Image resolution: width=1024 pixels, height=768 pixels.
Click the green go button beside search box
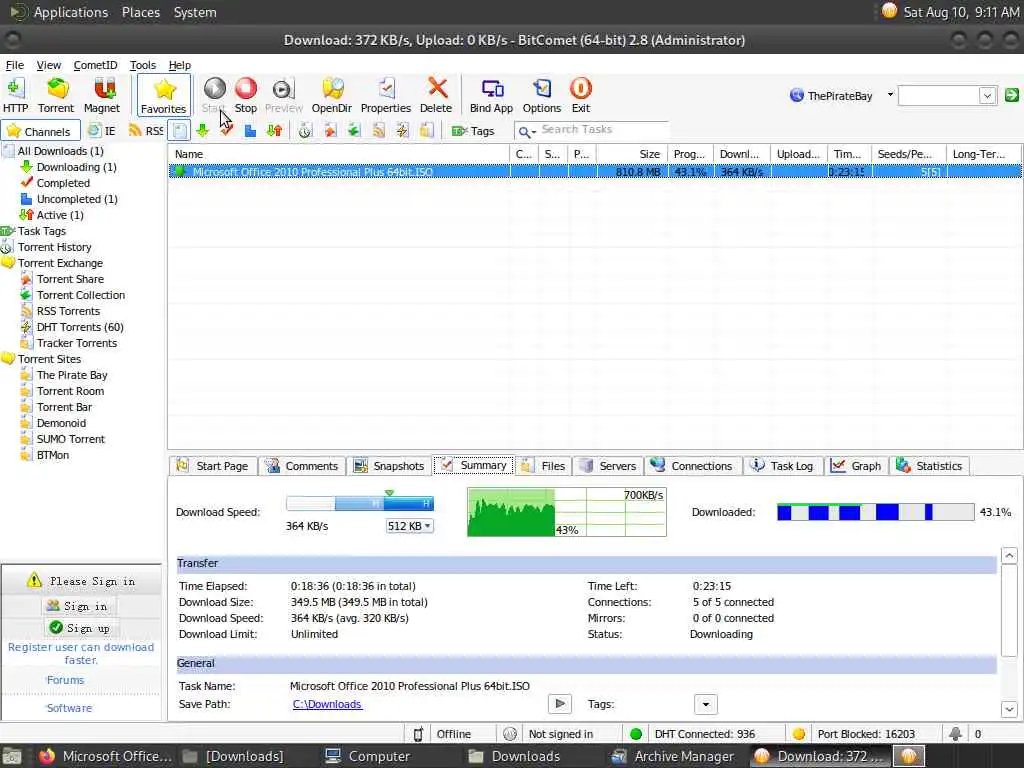(x=1012, y=95)
